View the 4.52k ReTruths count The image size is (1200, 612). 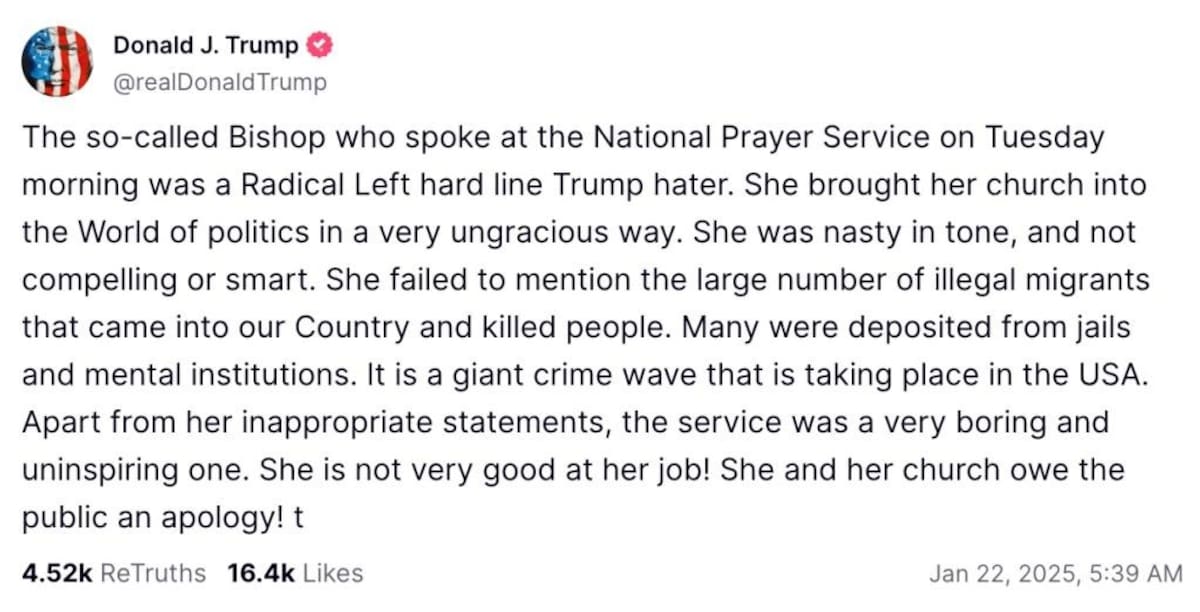tap(56, 573)
